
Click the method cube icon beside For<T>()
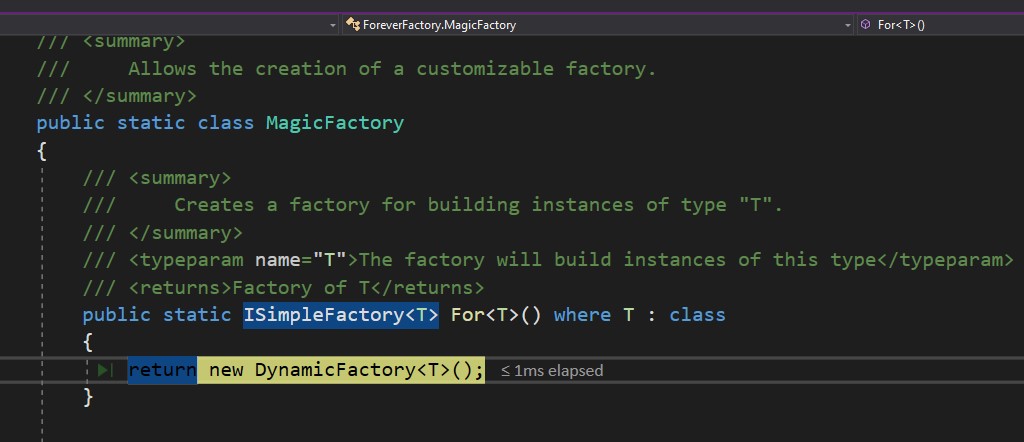[x=865, y=25]
